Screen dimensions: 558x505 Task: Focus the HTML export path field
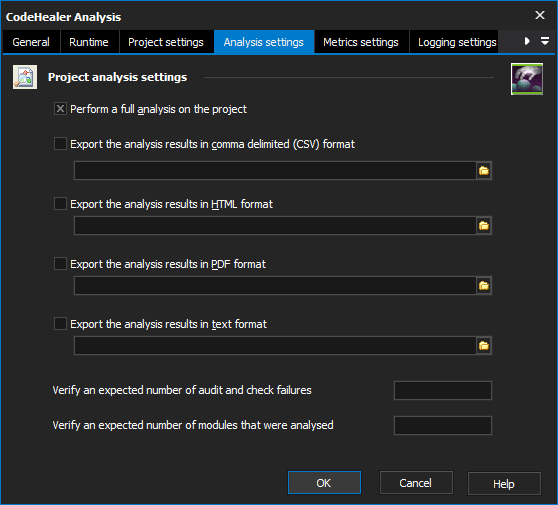pyautogui.click(x=275, y=225)
